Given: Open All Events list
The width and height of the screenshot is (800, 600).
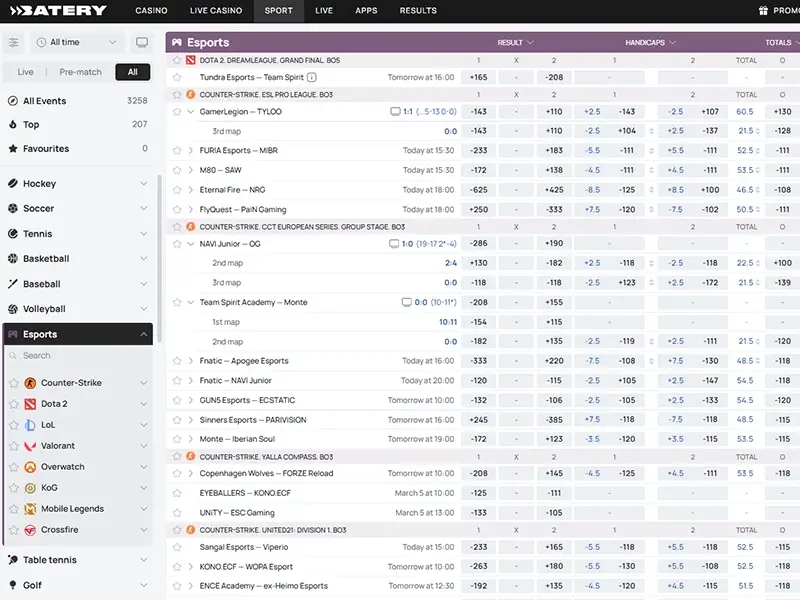Looking at the screenshot, I should point(78,101).
